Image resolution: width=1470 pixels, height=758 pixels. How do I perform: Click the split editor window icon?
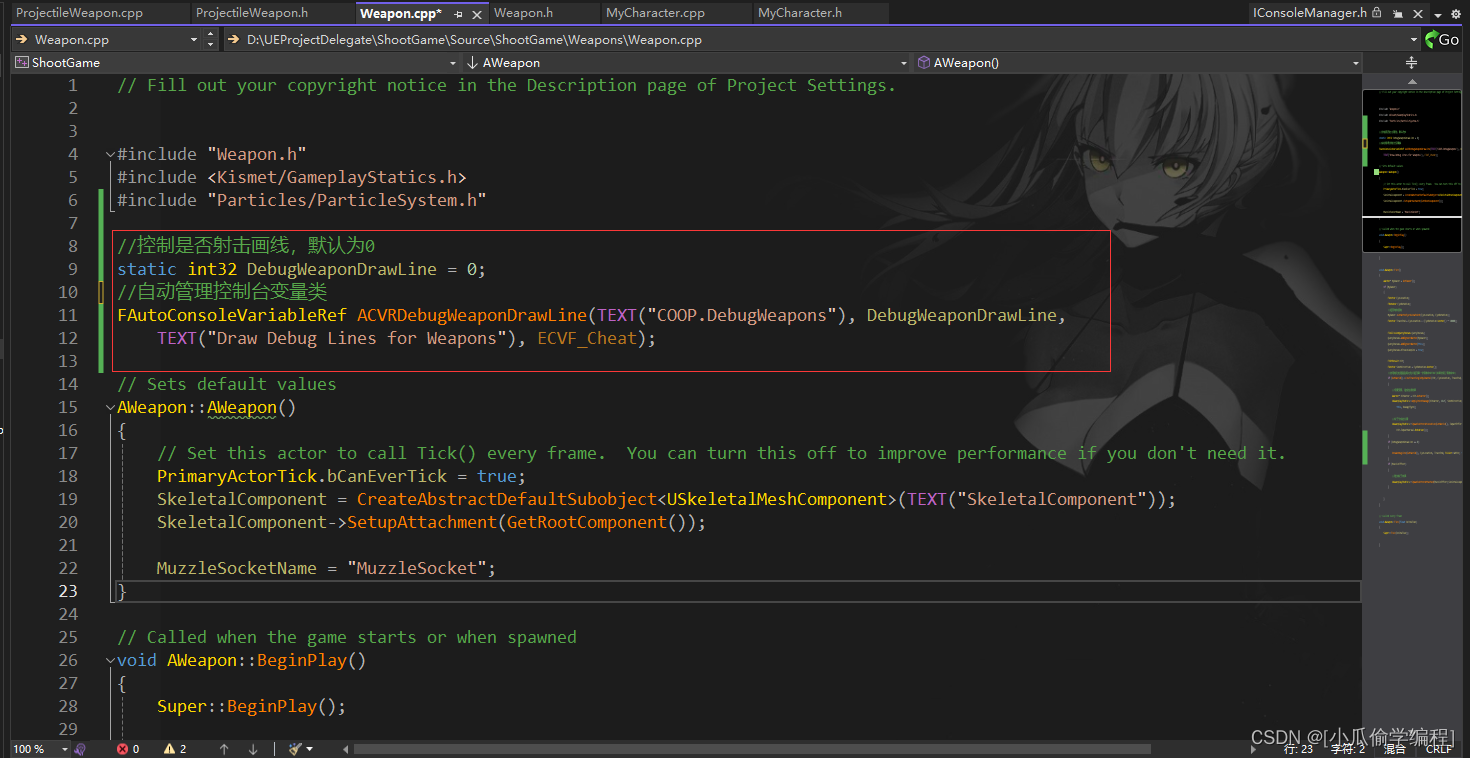(1411, 62)
